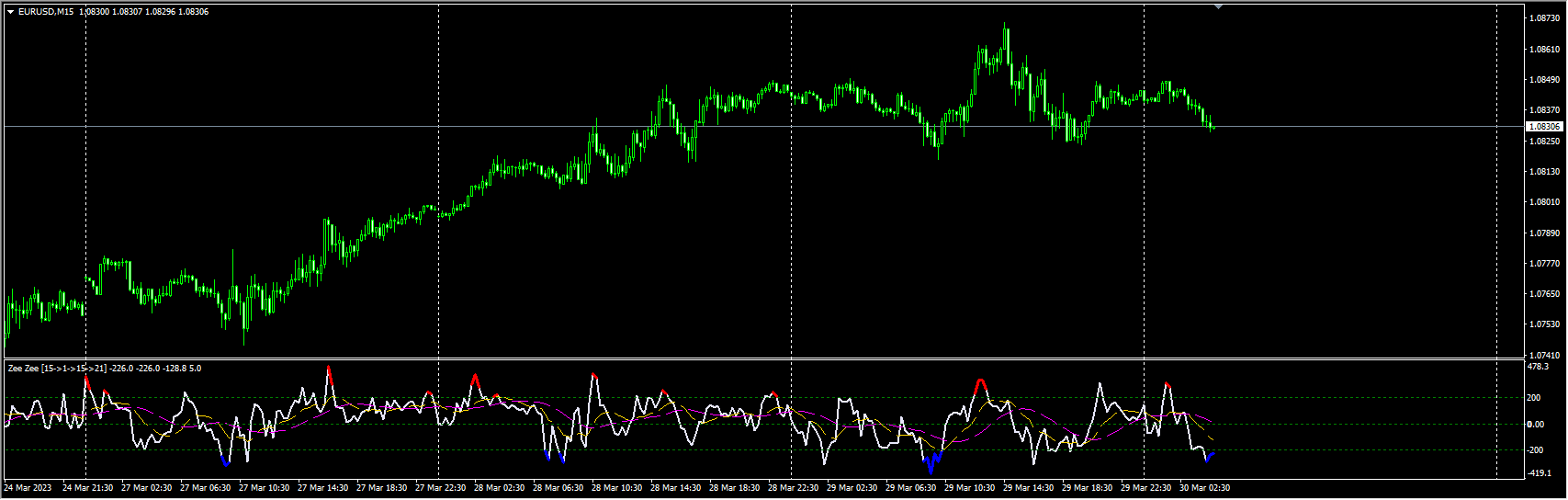Click price scale value 1.07530
This screenshot has height=500, width=1568.
click(x=1544, y=324)
